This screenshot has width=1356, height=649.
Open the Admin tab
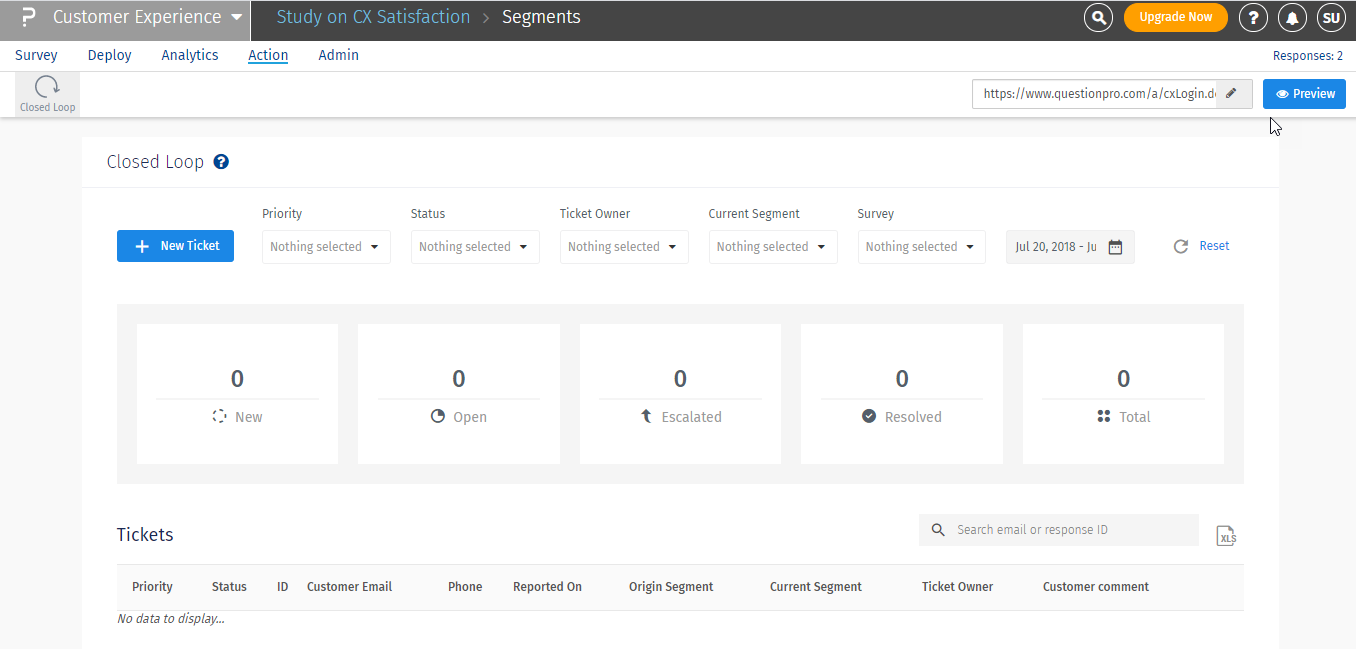click(x=338, y=55)
